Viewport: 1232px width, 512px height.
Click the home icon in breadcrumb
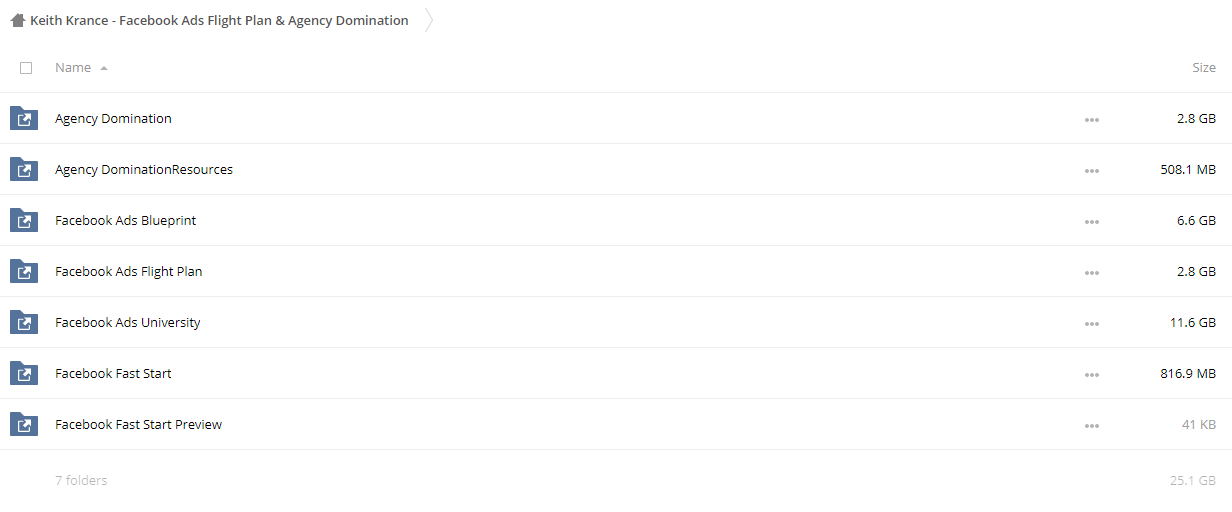tap(18, 20)
